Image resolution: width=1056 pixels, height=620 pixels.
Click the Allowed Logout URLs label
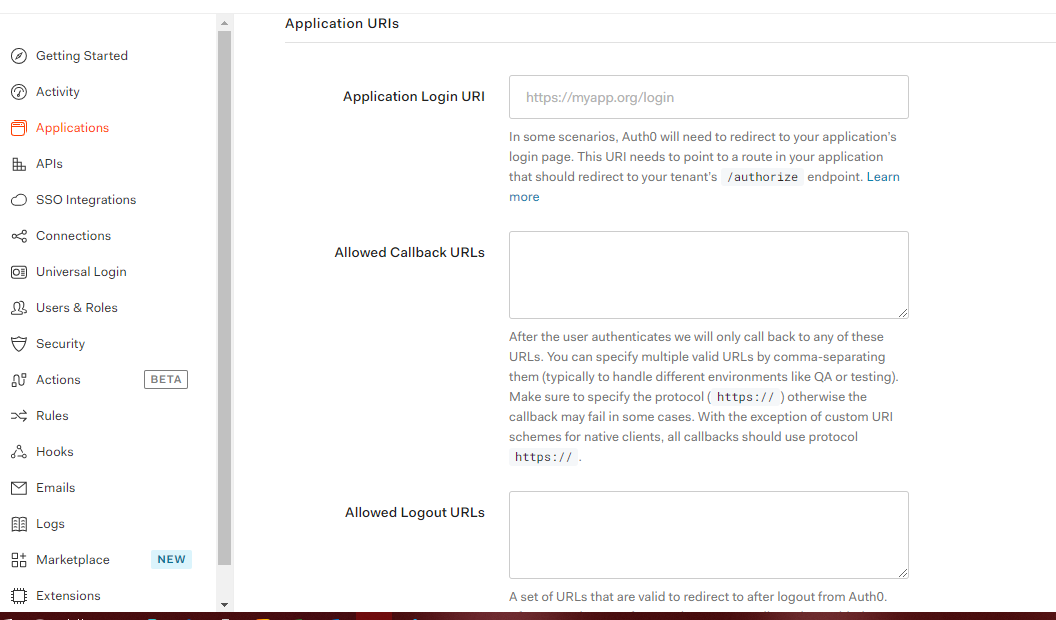[x=415, y=512]
